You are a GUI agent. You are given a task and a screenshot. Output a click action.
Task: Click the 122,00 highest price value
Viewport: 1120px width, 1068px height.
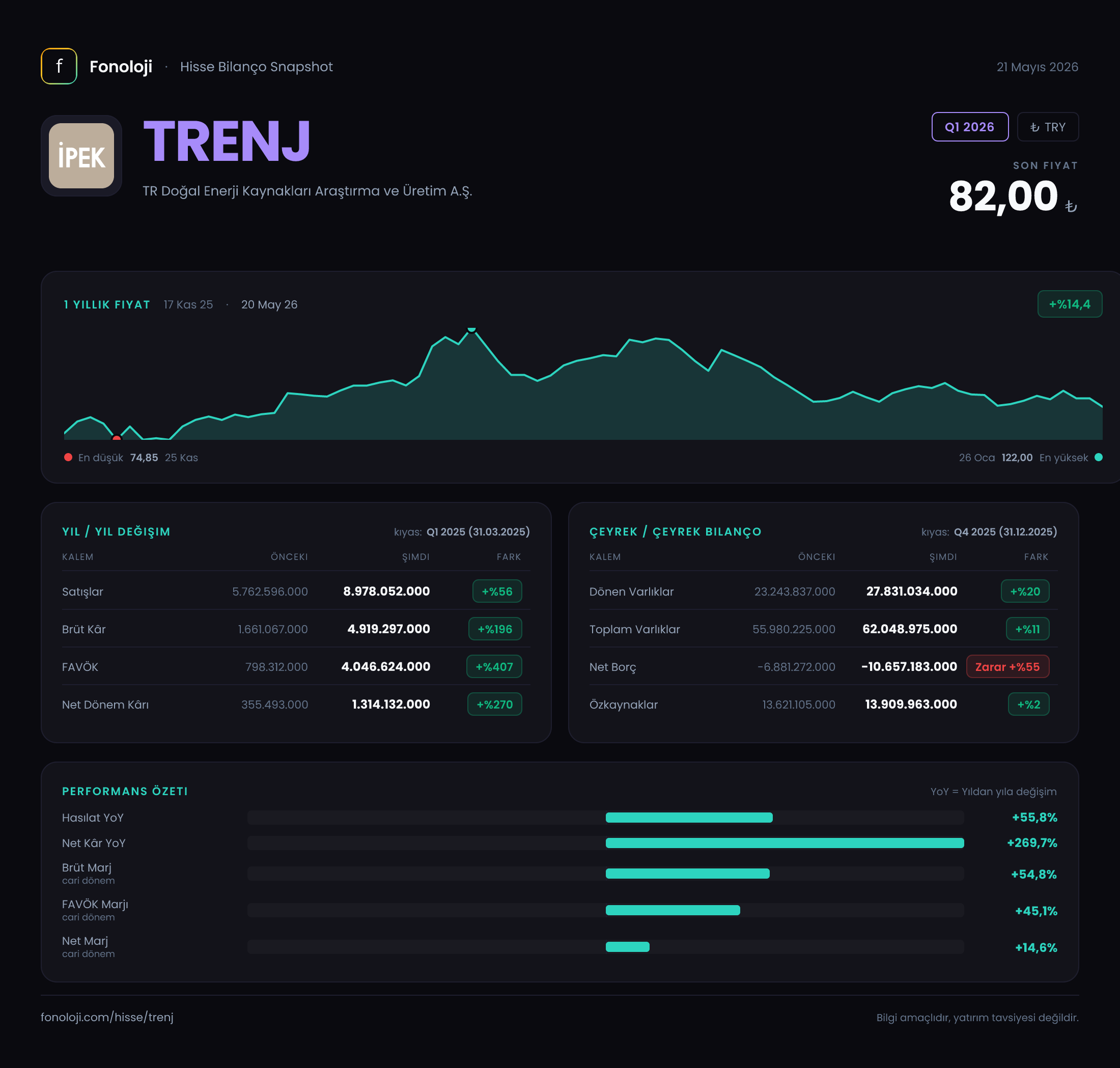point(1017,457)
